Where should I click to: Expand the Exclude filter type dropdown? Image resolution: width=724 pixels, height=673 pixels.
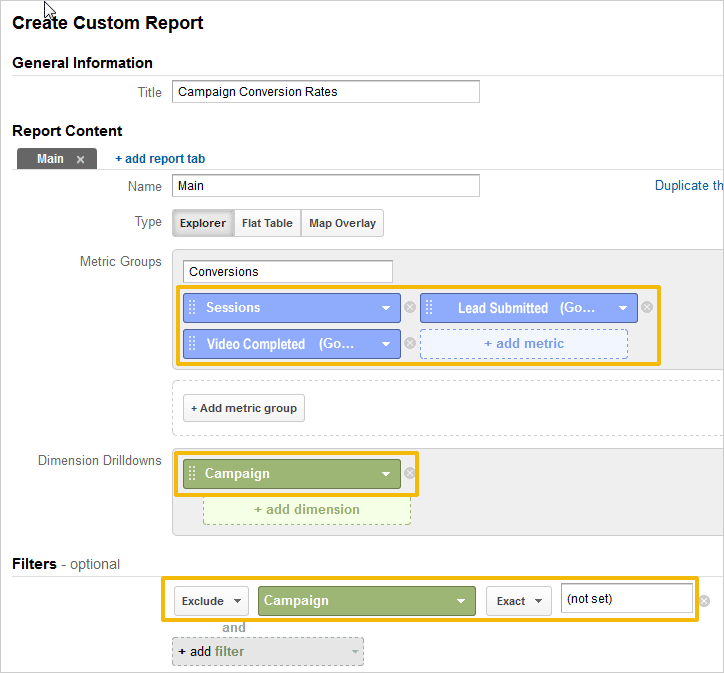pos(211,601)
